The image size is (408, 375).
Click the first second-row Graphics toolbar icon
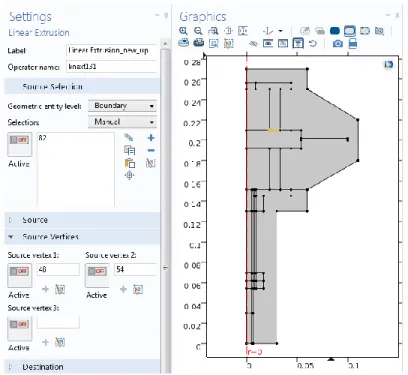pos(183,43)
